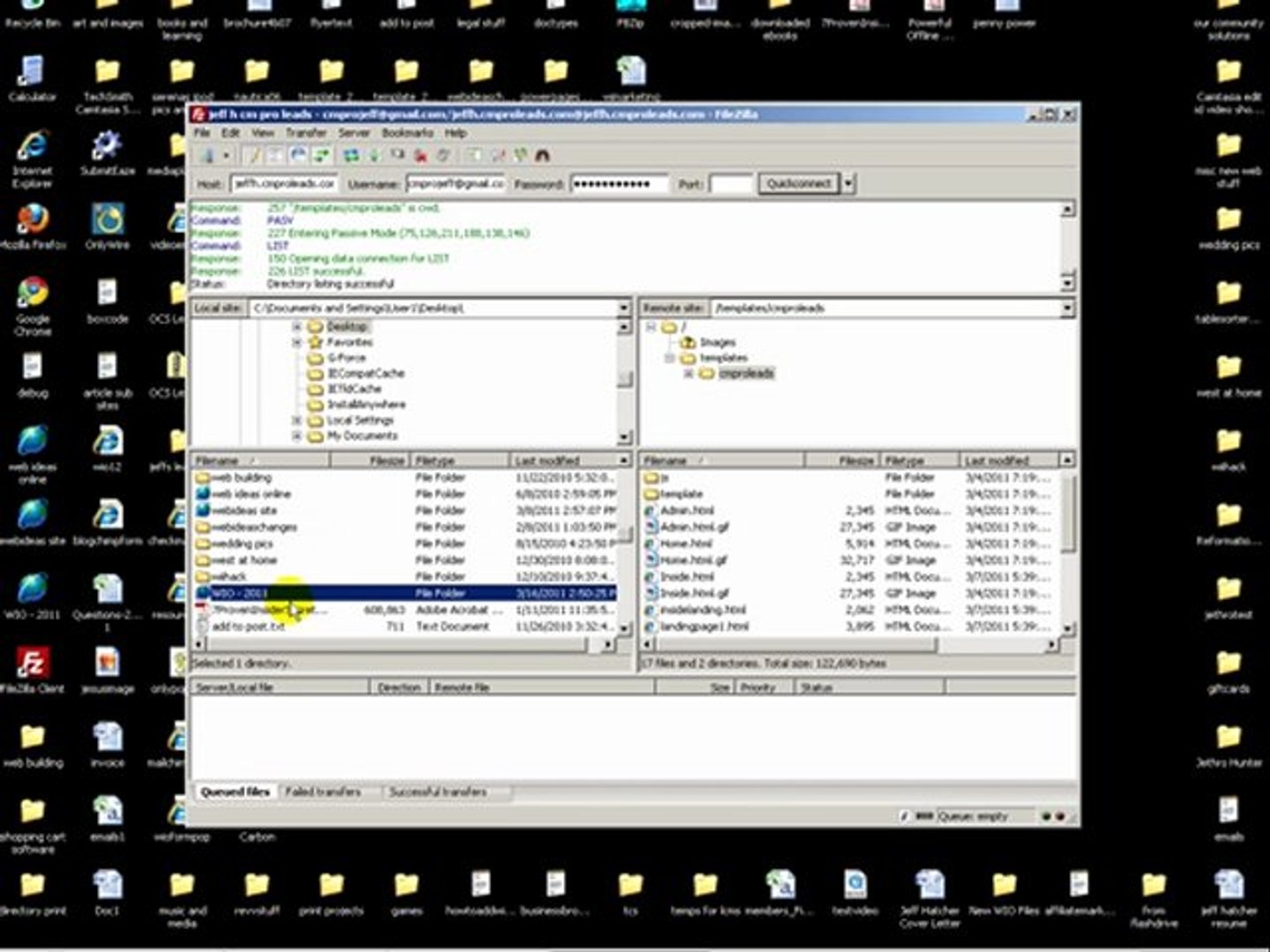Image resolution: width=1270 pixels, height=952 pixels.
Task: Expand the cmproleads remote folder
Action: point(688,374)
